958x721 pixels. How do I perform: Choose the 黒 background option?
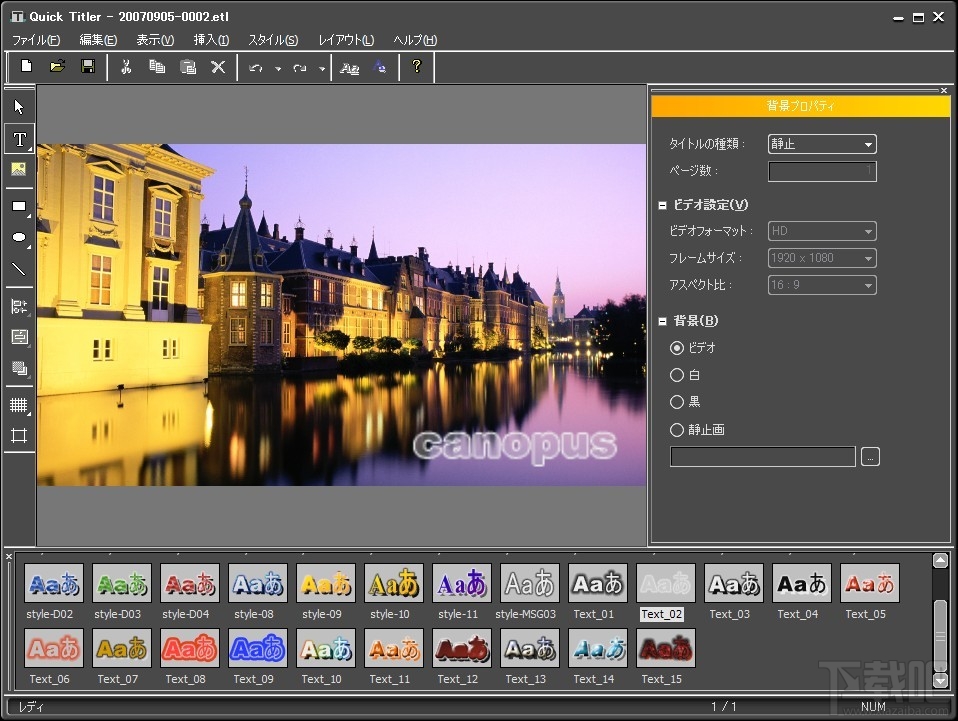(x=677, y=401)
